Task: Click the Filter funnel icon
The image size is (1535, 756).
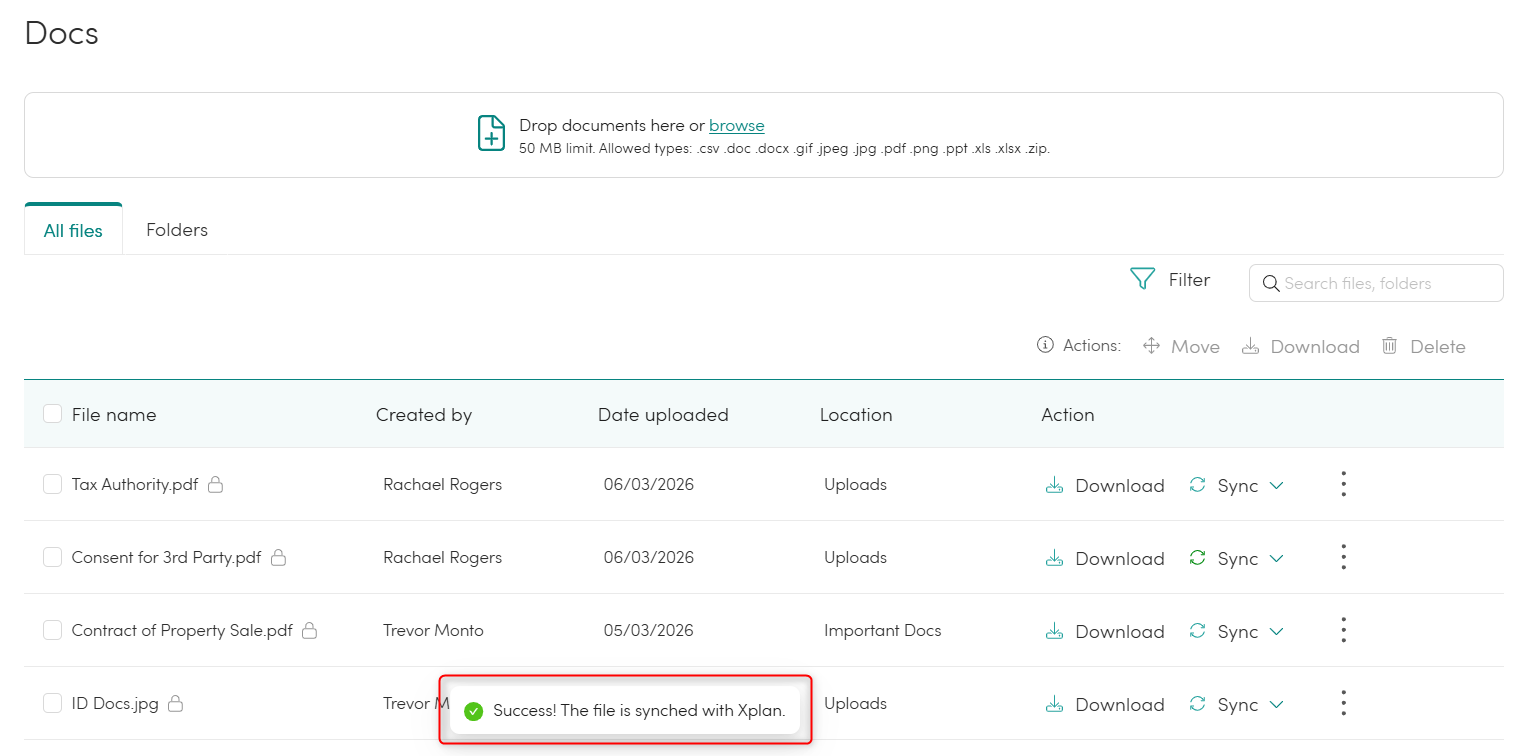Action: point(1142,279)
